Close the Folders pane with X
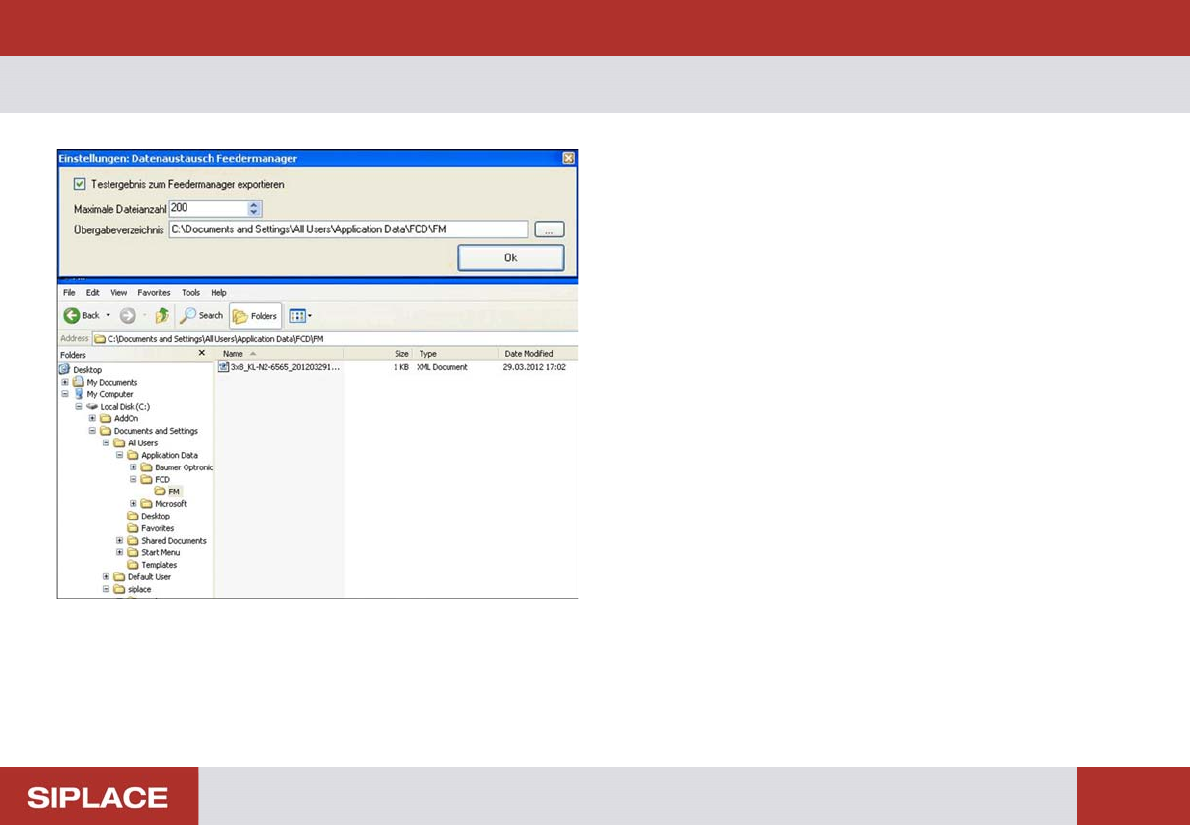The height and width of the screenshot is (825, 1190). (x=202, y=354)
